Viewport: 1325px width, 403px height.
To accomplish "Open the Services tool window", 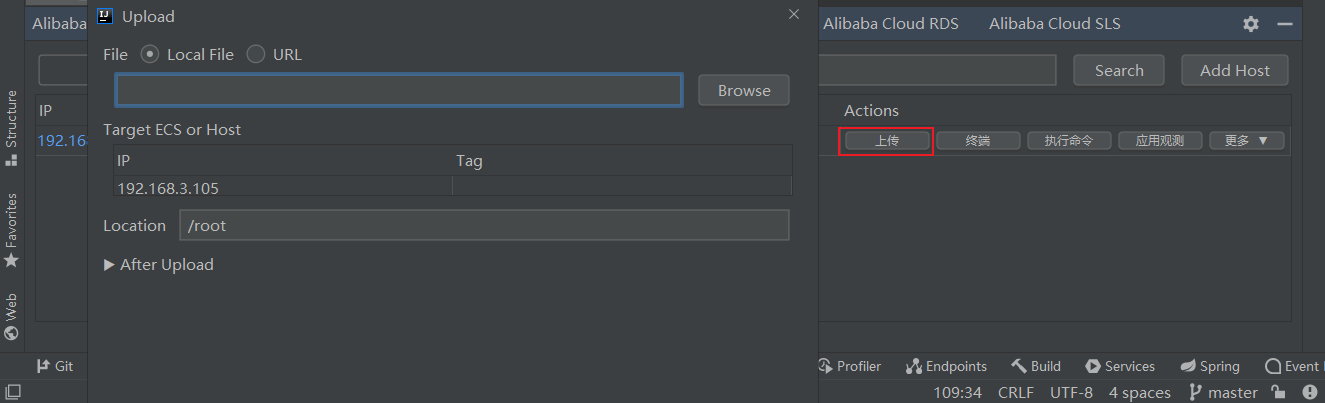I will (x=1119, y=366).
